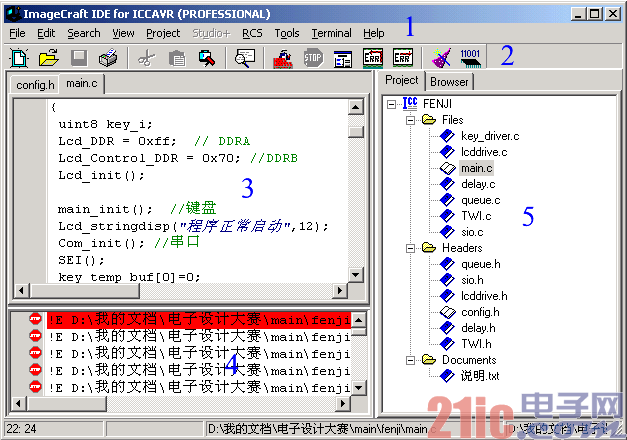This screenshot has height=440, width=627.
Task: Open the Project menu
Action: (x=163, y=33)
